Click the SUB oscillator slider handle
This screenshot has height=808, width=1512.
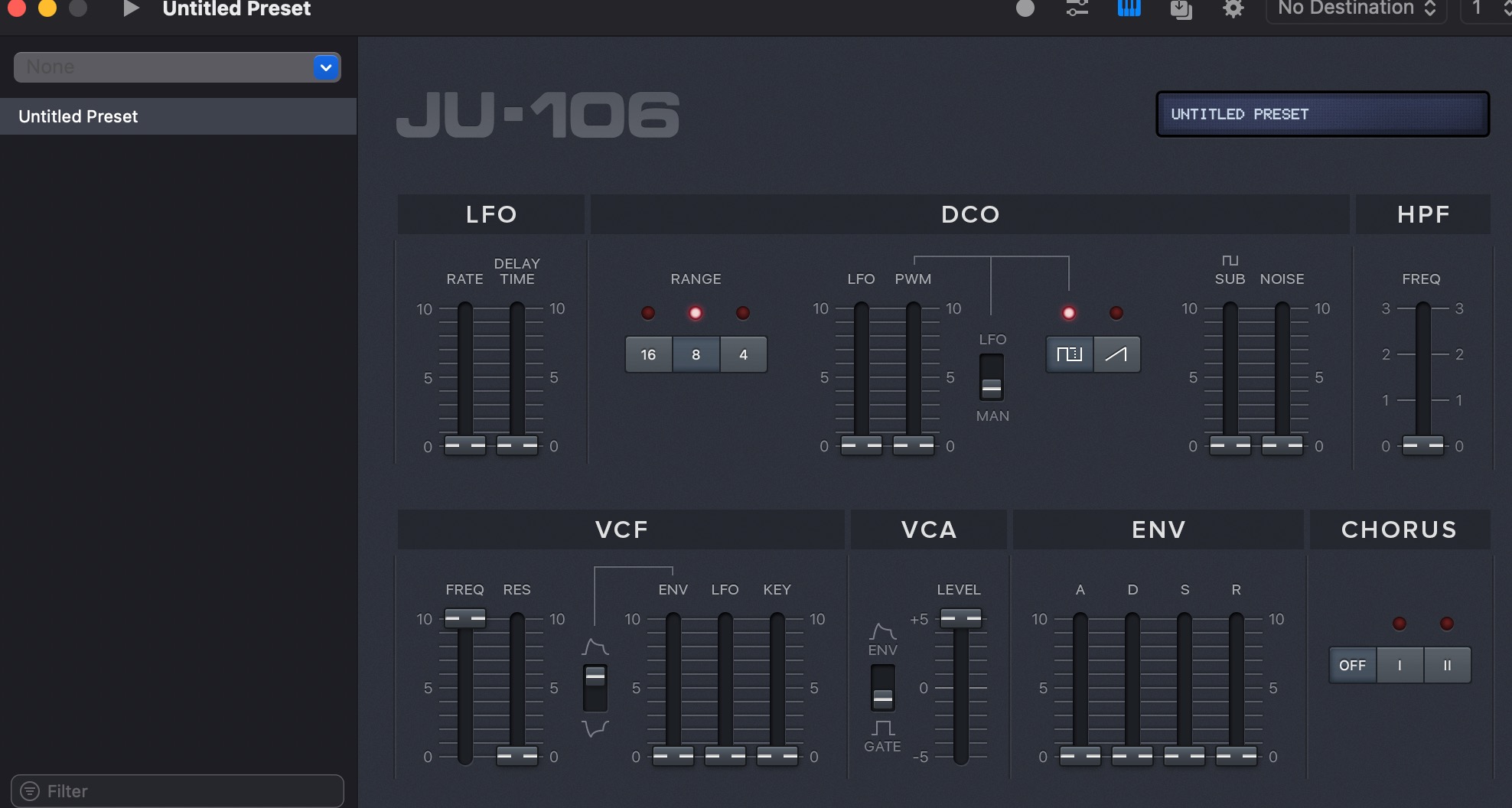pyautogui.click(x=1230, y=445)
